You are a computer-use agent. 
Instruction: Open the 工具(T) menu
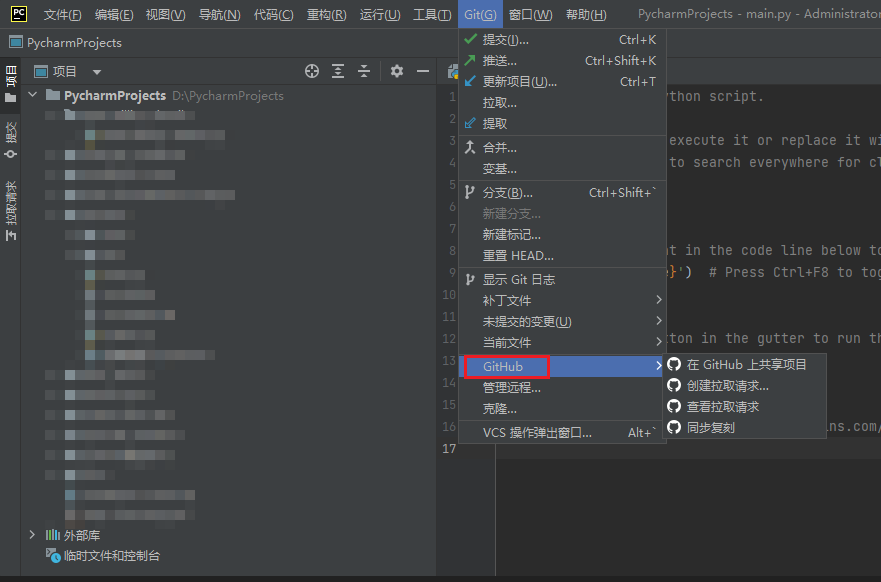432,15
